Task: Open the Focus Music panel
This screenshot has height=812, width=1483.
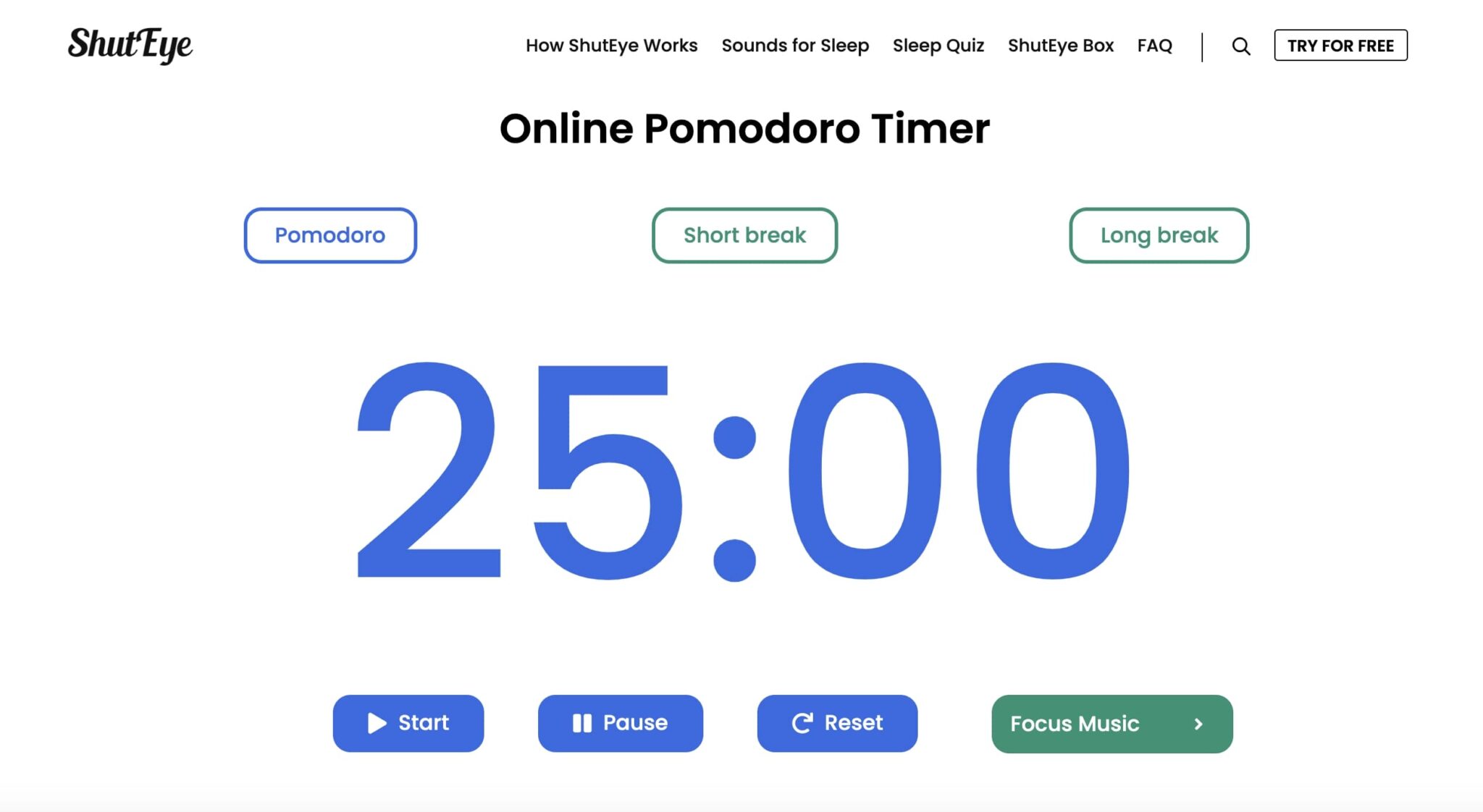Action: (x=1112, y=723)
